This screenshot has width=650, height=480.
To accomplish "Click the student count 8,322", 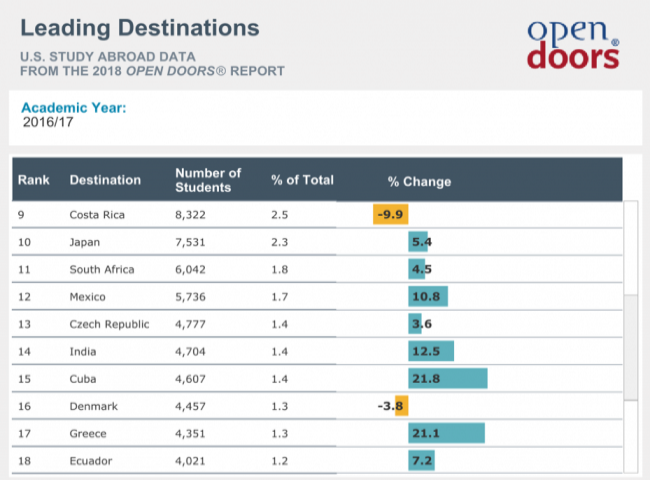I will click(x=190, y=215).
